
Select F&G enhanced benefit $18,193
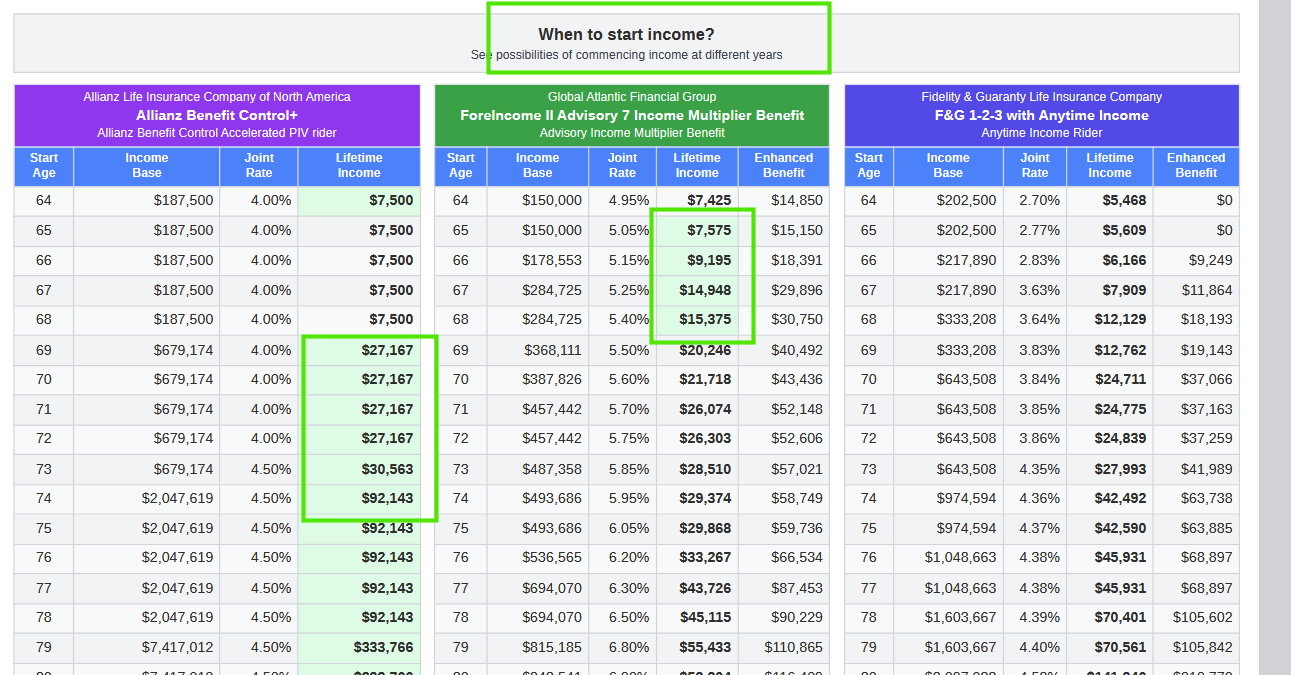[x=1207, y=319]
